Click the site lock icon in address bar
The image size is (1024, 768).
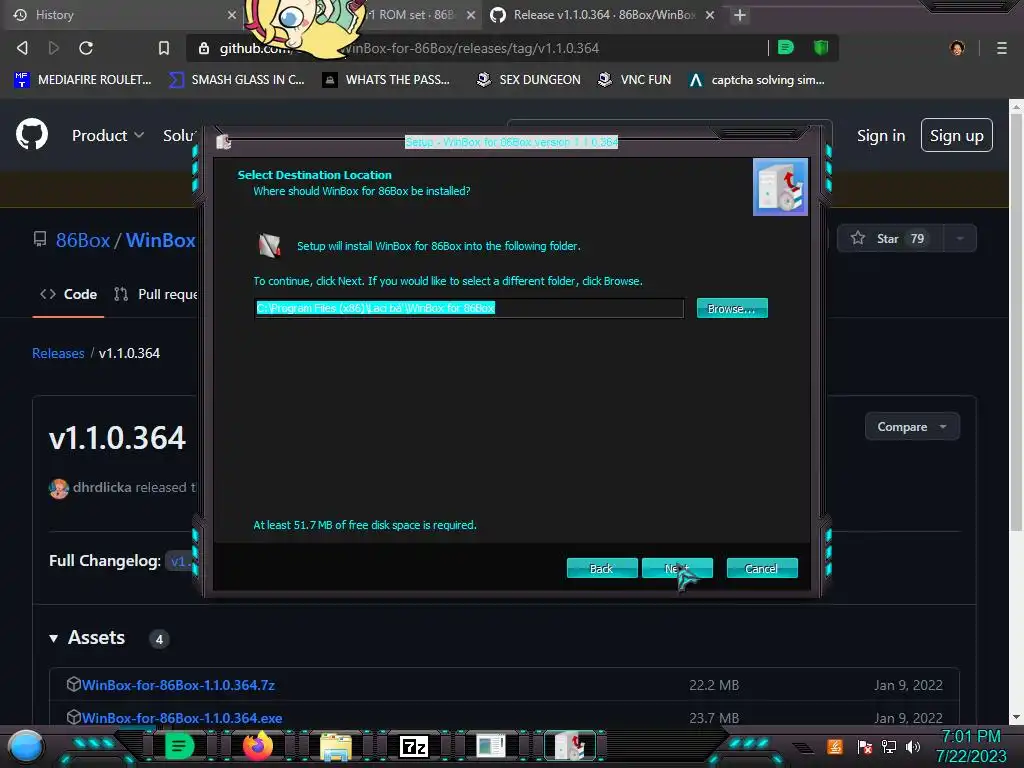tap(204, 48)
